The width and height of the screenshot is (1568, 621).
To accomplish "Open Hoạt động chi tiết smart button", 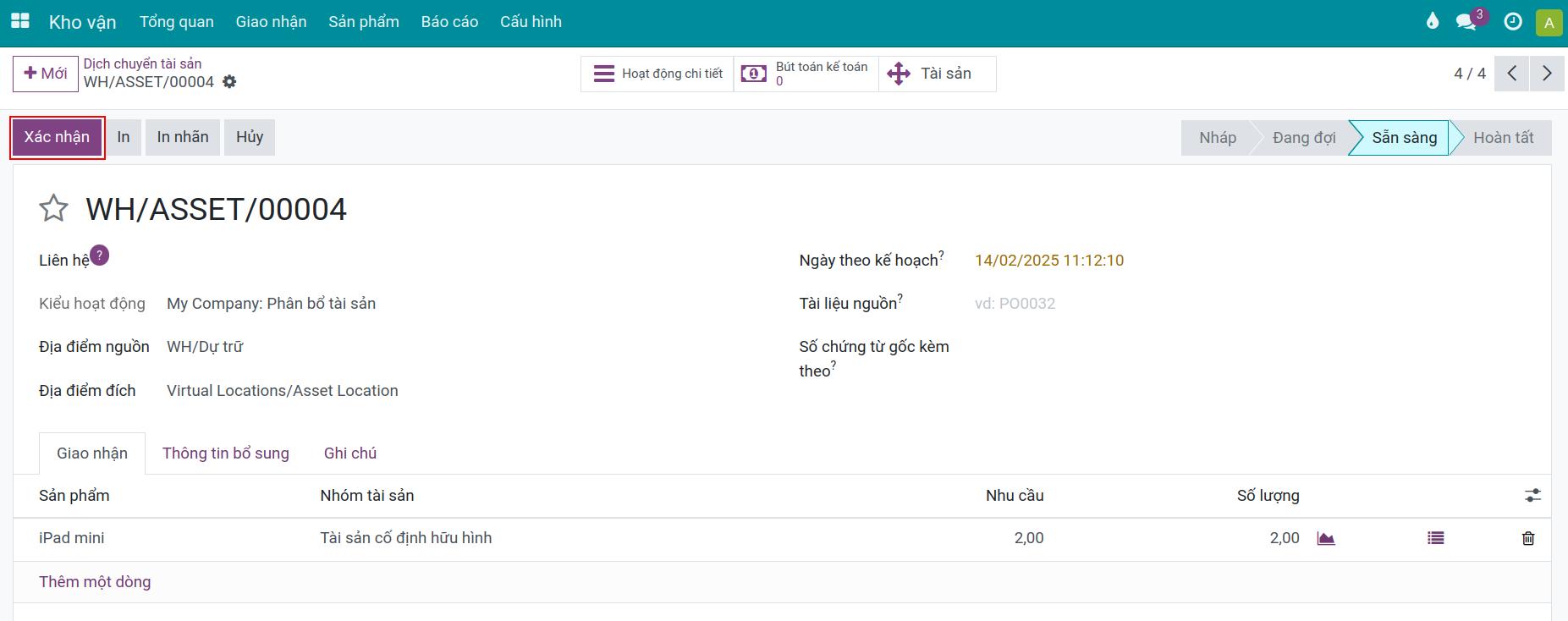I will 657,74.
